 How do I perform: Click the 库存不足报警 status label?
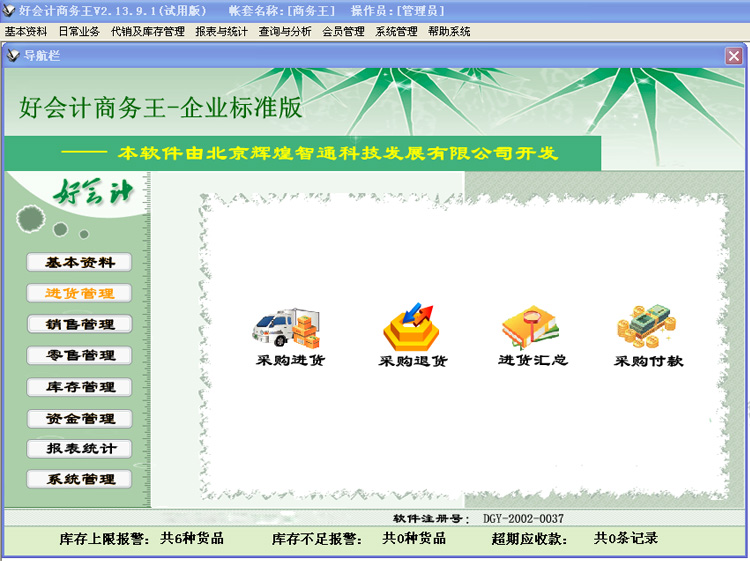317,539
